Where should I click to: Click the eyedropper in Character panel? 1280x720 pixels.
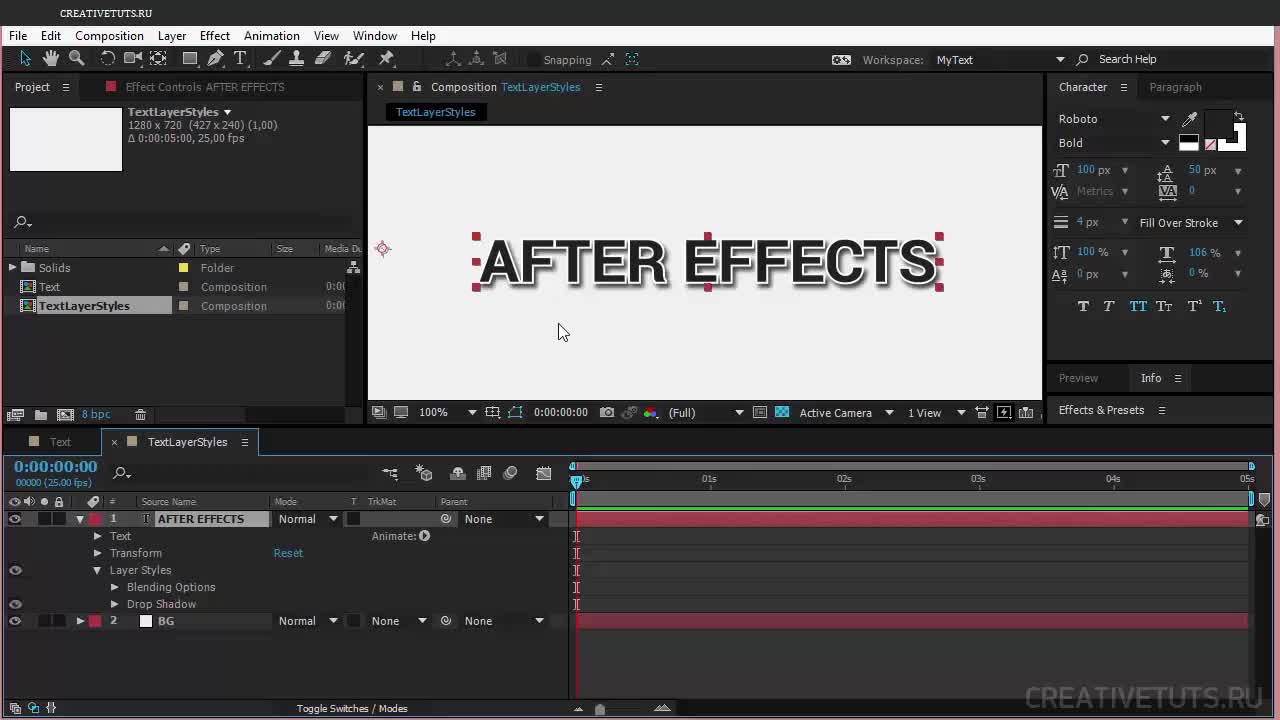1189,119
